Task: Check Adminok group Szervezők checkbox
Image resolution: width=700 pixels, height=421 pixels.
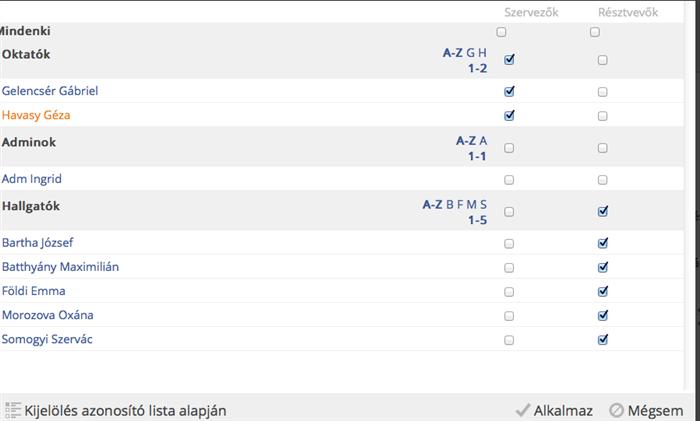Action: (509, 148)
